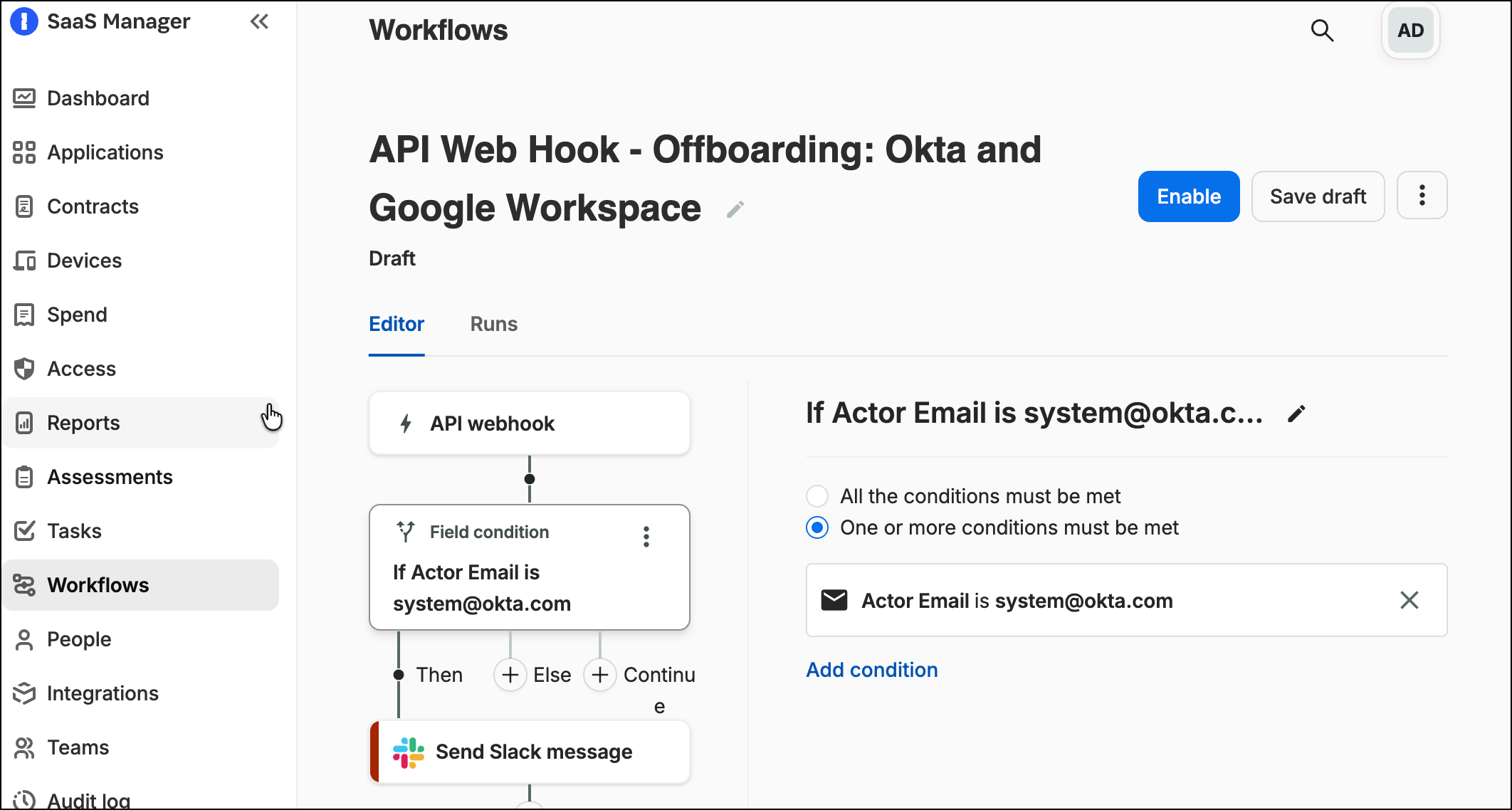Select the Field condition node

point(530,567)
